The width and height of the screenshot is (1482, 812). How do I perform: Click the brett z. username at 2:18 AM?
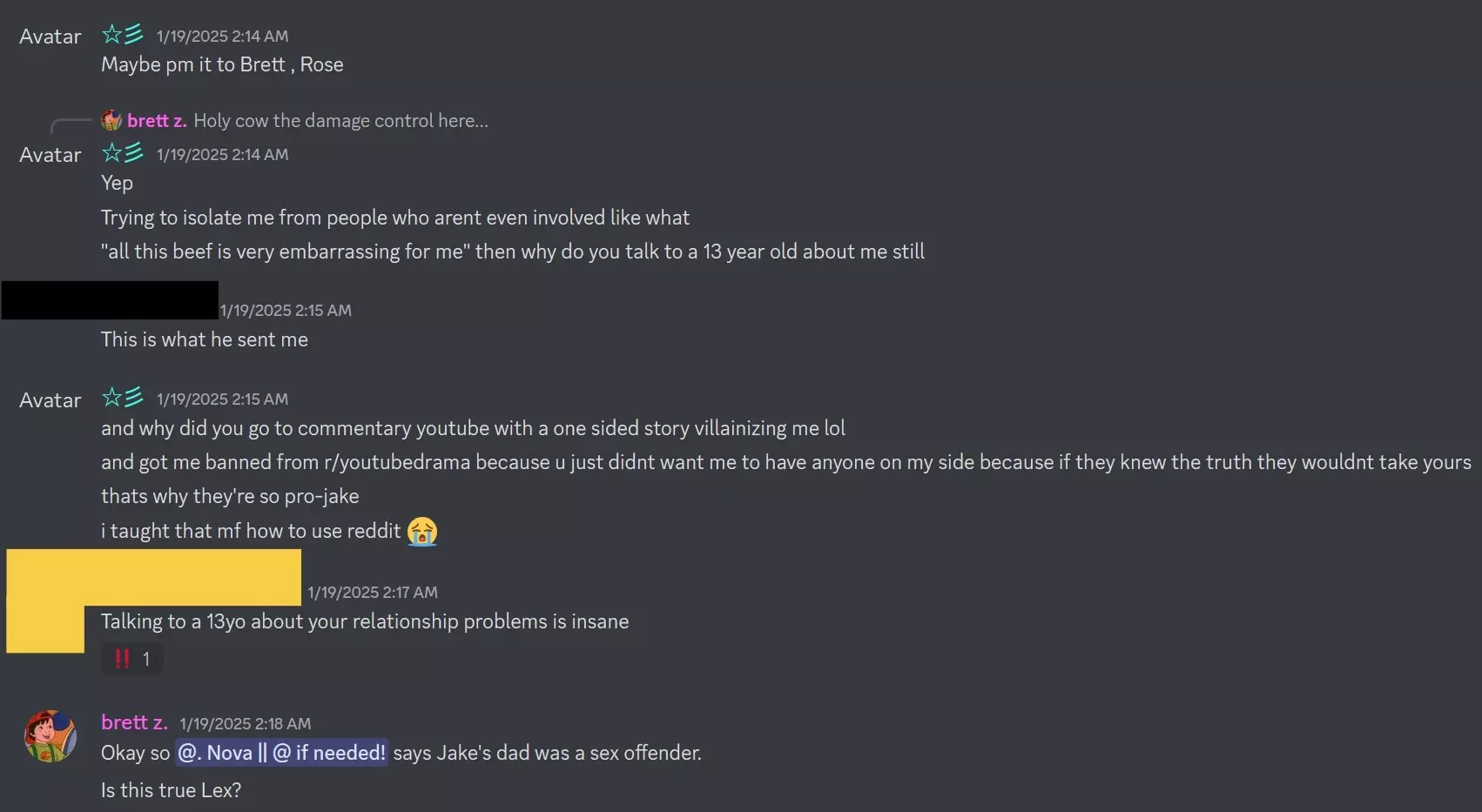(x=134, y=722)
